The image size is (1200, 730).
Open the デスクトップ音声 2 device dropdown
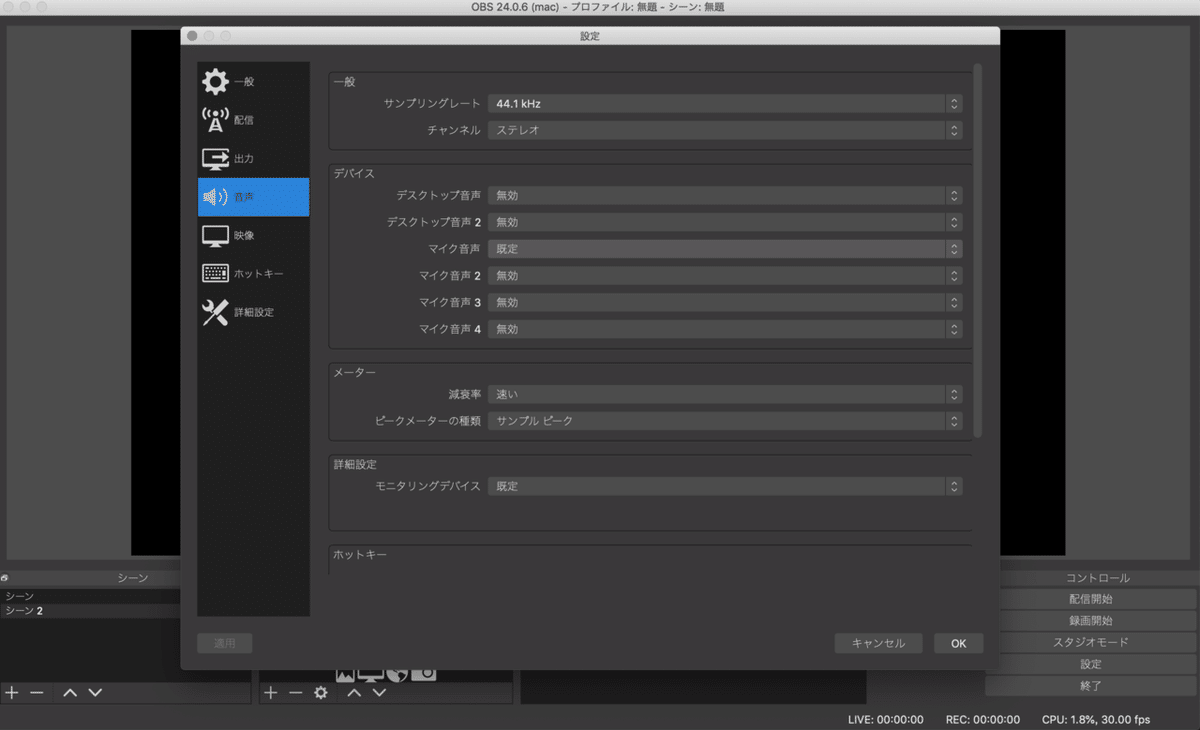pos(725,222)
